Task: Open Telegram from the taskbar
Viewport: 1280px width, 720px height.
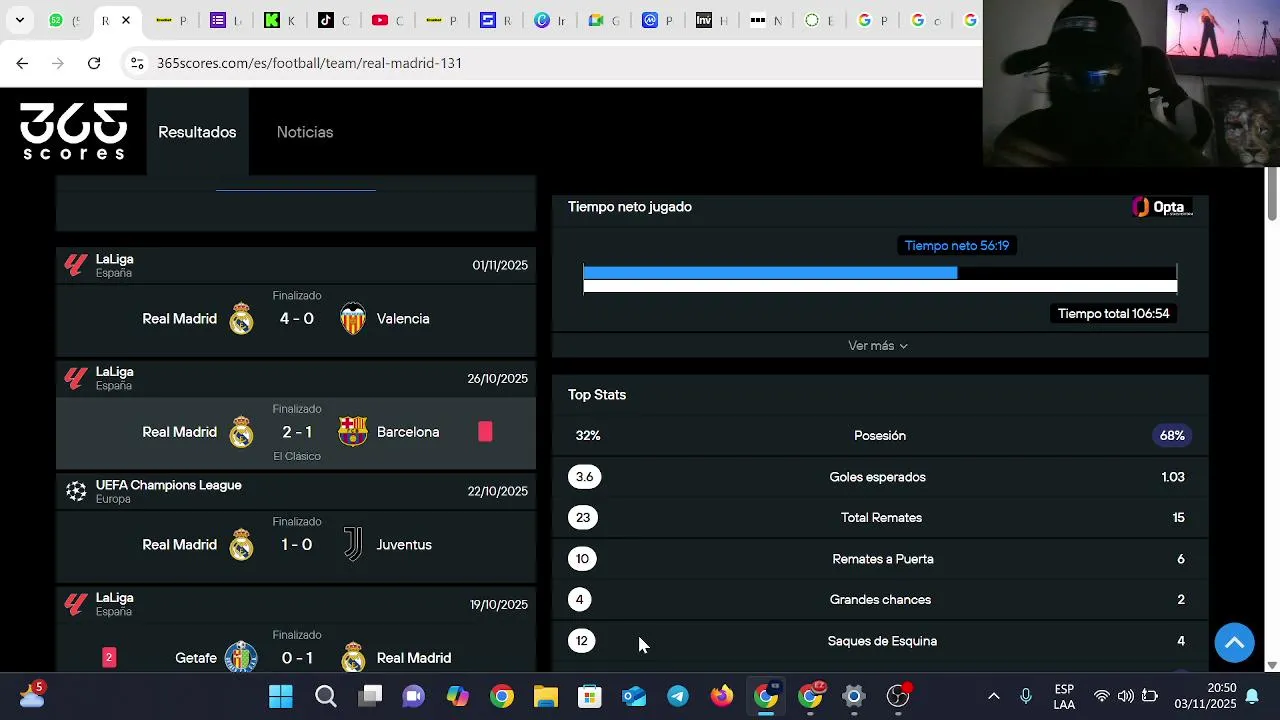Action: tap(678, 696)
